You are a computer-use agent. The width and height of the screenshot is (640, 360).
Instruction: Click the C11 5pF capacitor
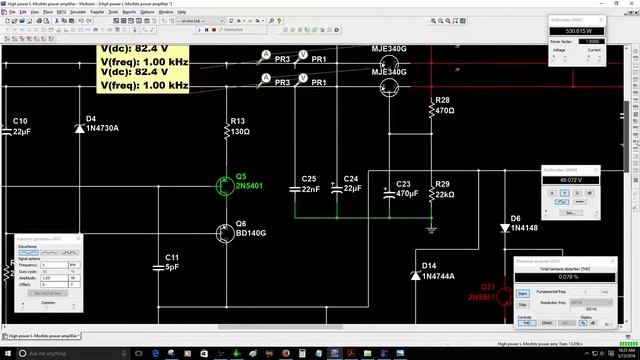tap(158, 268)
